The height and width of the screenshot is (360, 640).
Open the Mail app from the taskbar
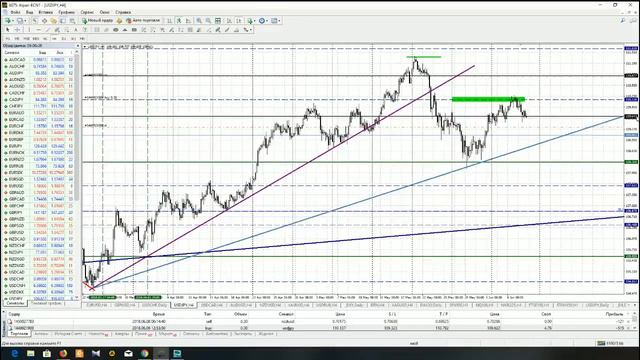128,353
